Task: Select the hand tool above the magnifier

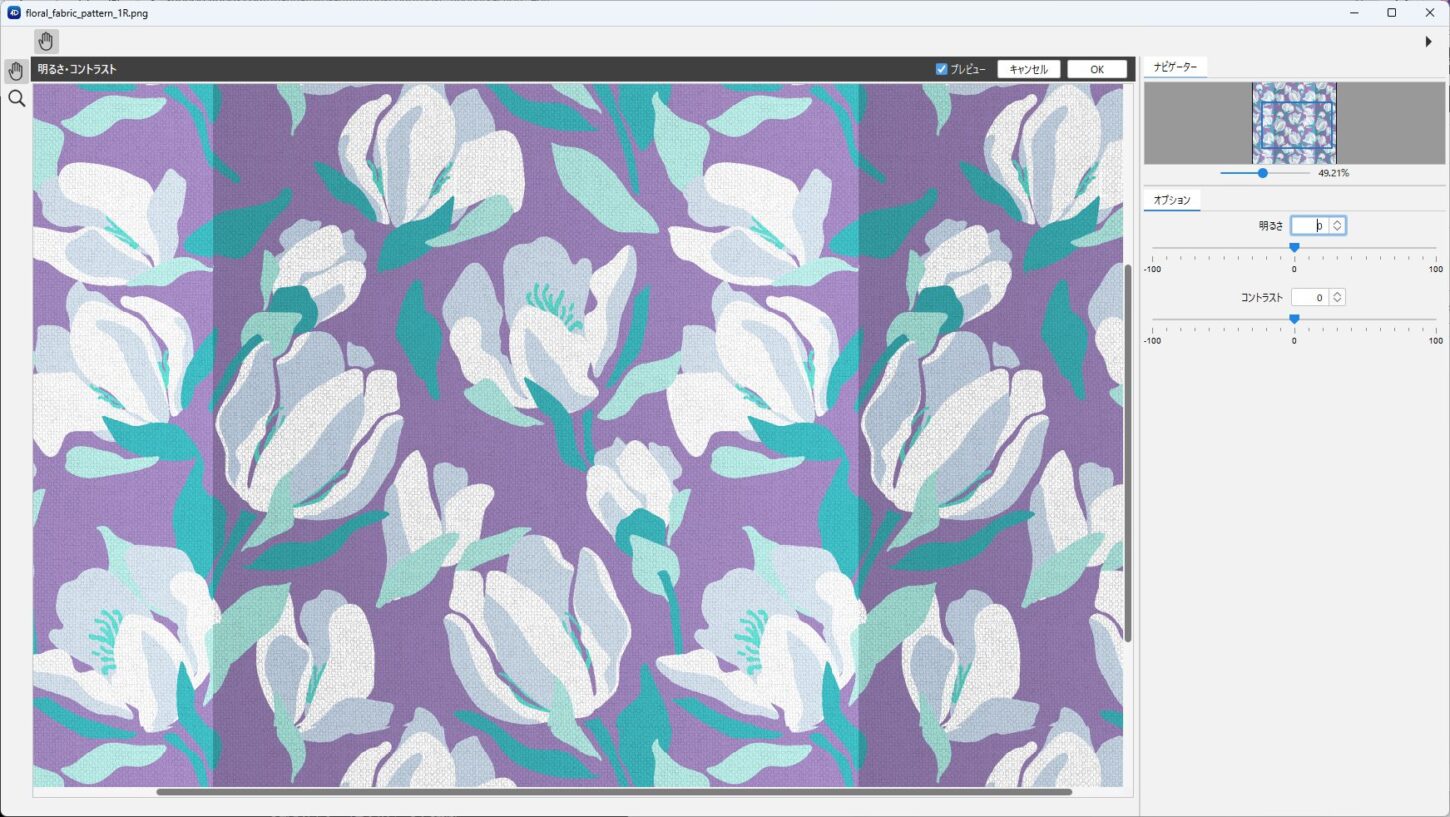Action: [x=16, y=71]
